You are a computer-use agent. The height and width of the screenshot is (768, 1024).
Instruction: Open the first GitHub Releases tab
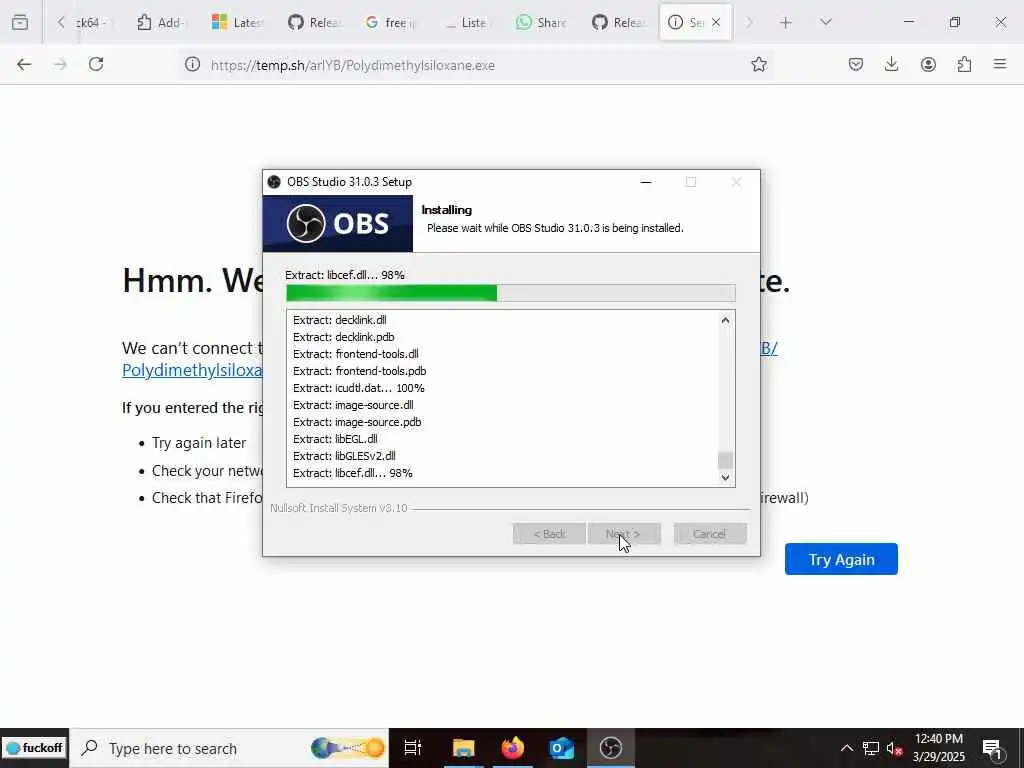pyautogui.click(x=313, y=22)
